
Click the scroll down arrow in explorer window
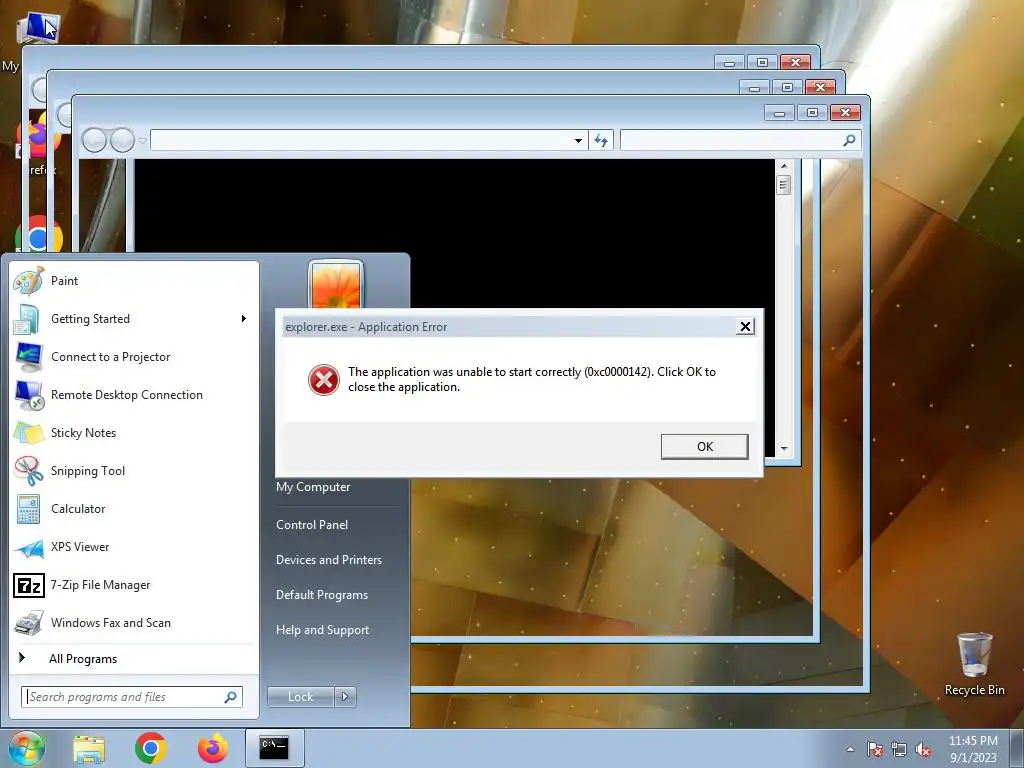click(784, 449)
